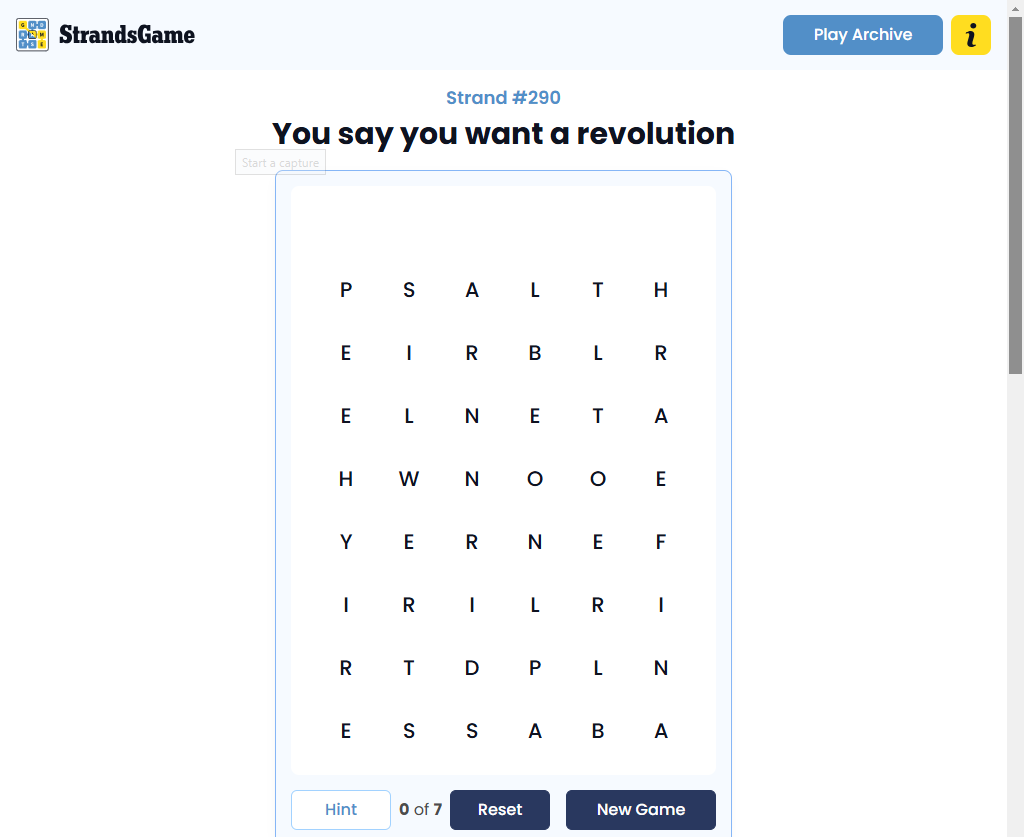Click the StrandsGame title text
Screen dimensions: 1024x837
[x=127, y=35]
